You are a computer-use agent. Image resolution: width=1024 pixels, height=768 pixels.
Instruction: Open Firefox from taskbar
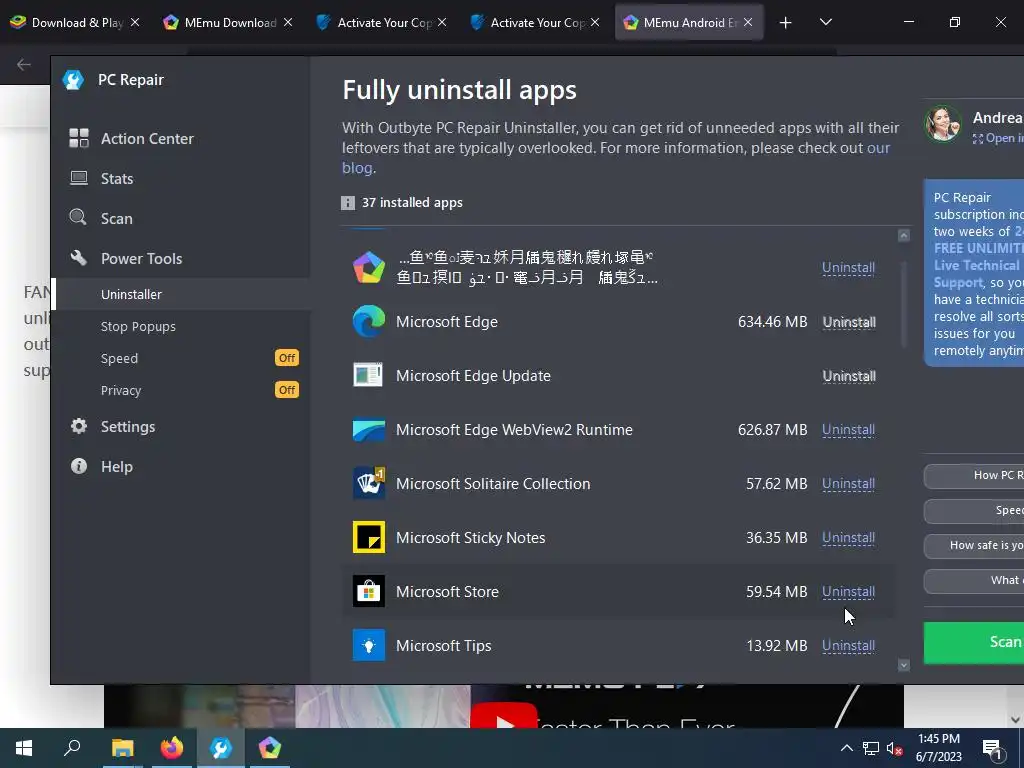pyautogui.click(x=172, y=748)
